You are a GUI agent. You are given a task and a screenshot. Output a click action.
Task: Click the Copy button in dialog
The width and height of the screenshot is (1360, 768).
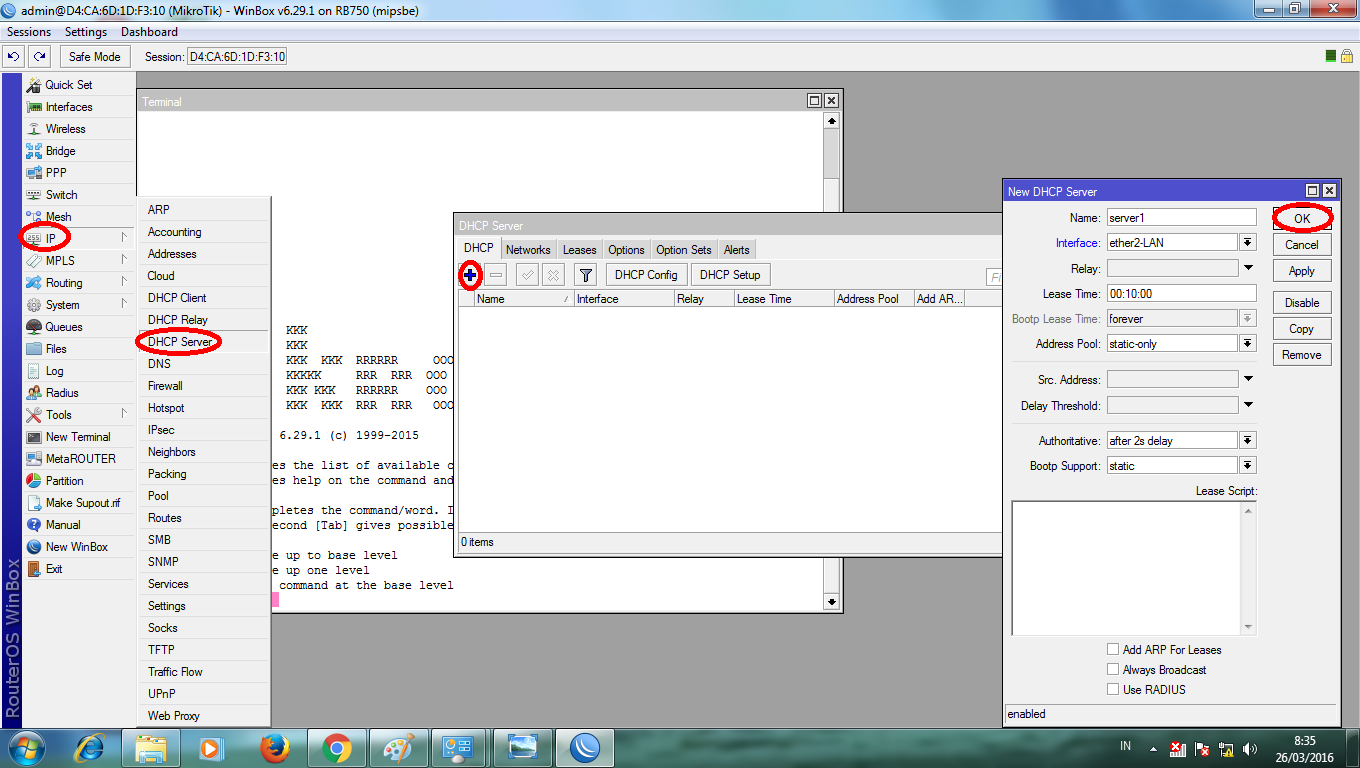click(x=1302, y=329)
